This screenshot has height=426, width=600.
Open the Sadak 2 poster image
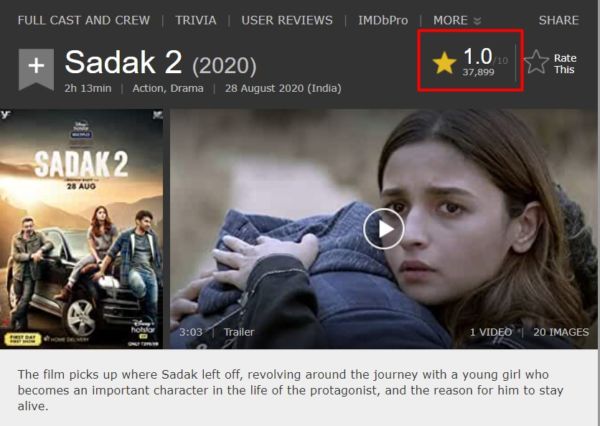(82, 229)
